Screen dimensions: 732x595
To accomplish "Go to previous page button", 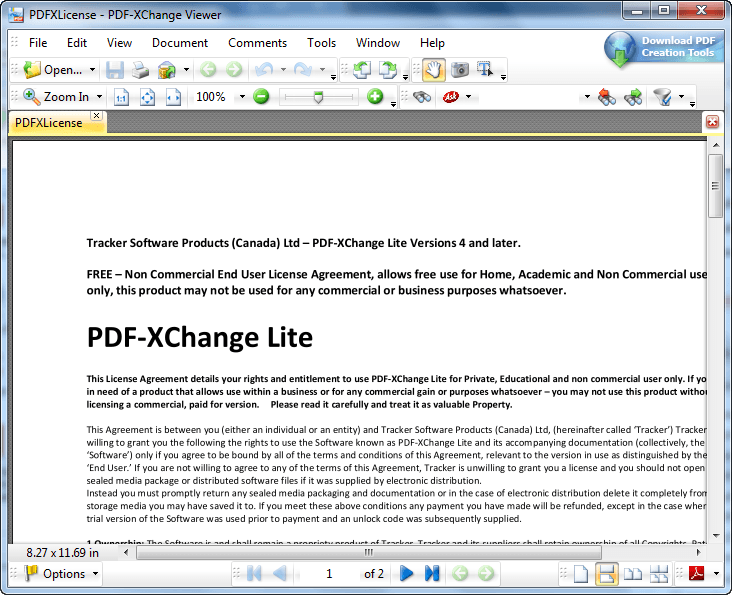I will pyautogui.click(x=280, y=574).
